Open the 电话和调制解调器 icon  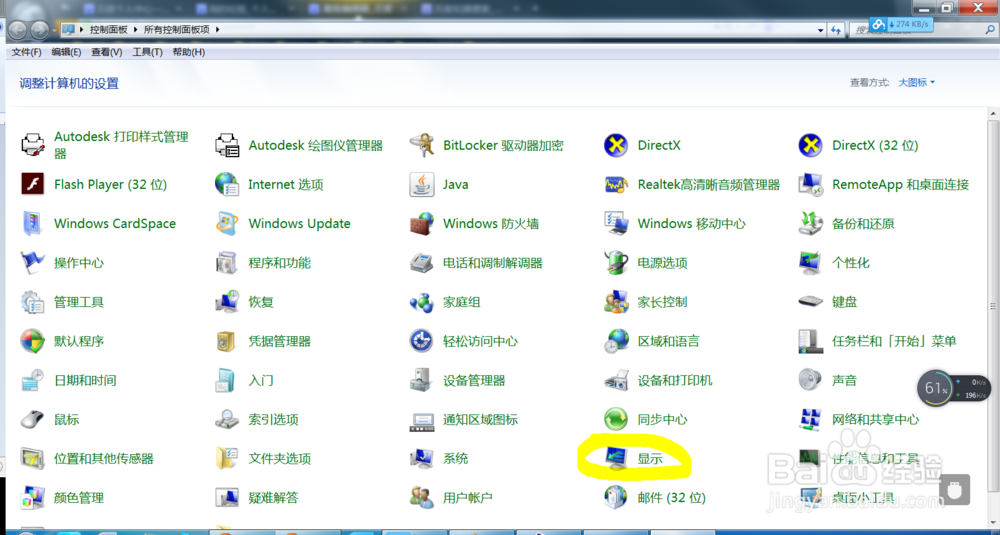click(422, 263)
